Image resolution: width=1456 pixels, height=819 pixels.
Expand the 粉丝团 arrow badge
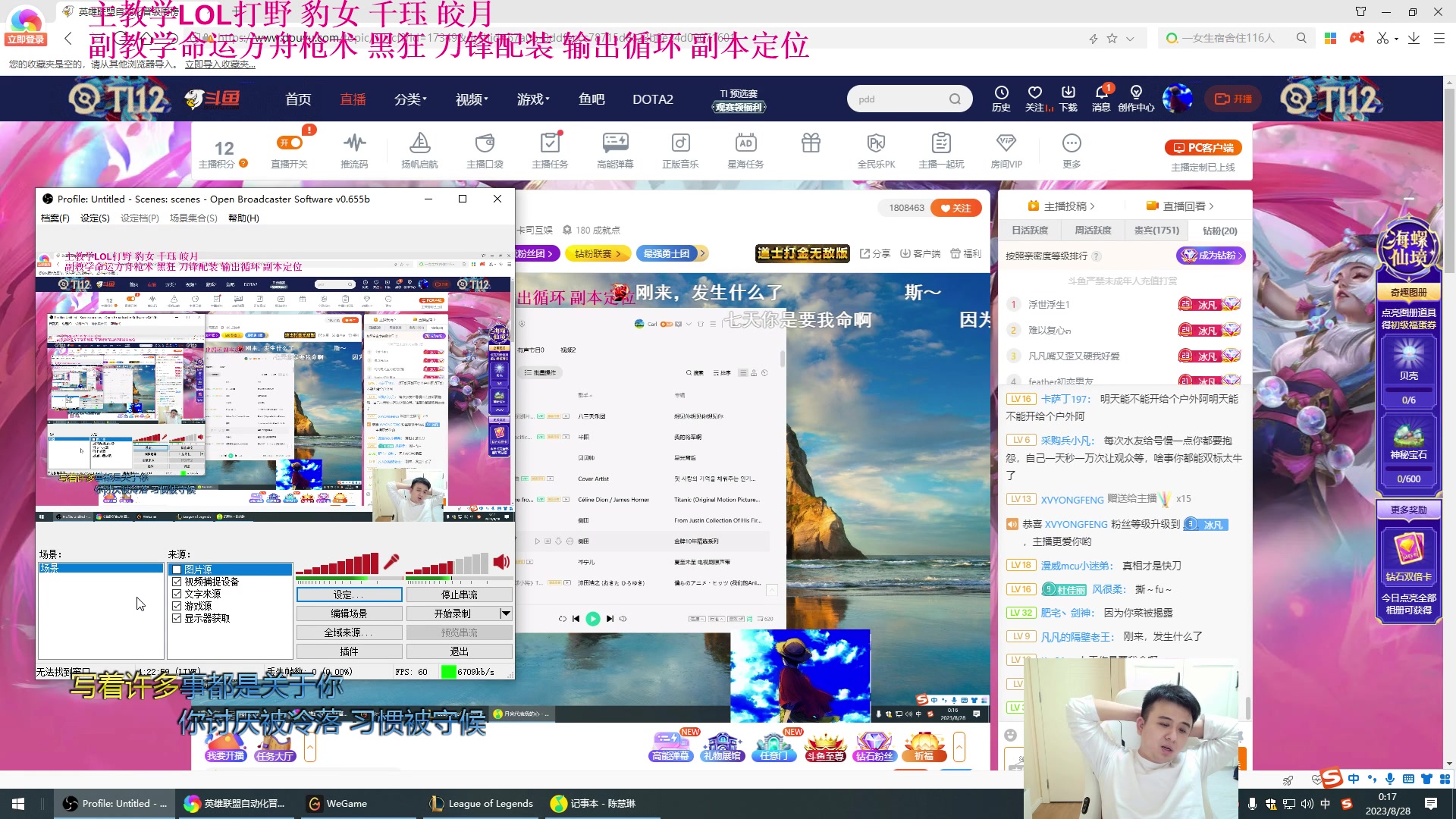(x=537, y=254)
